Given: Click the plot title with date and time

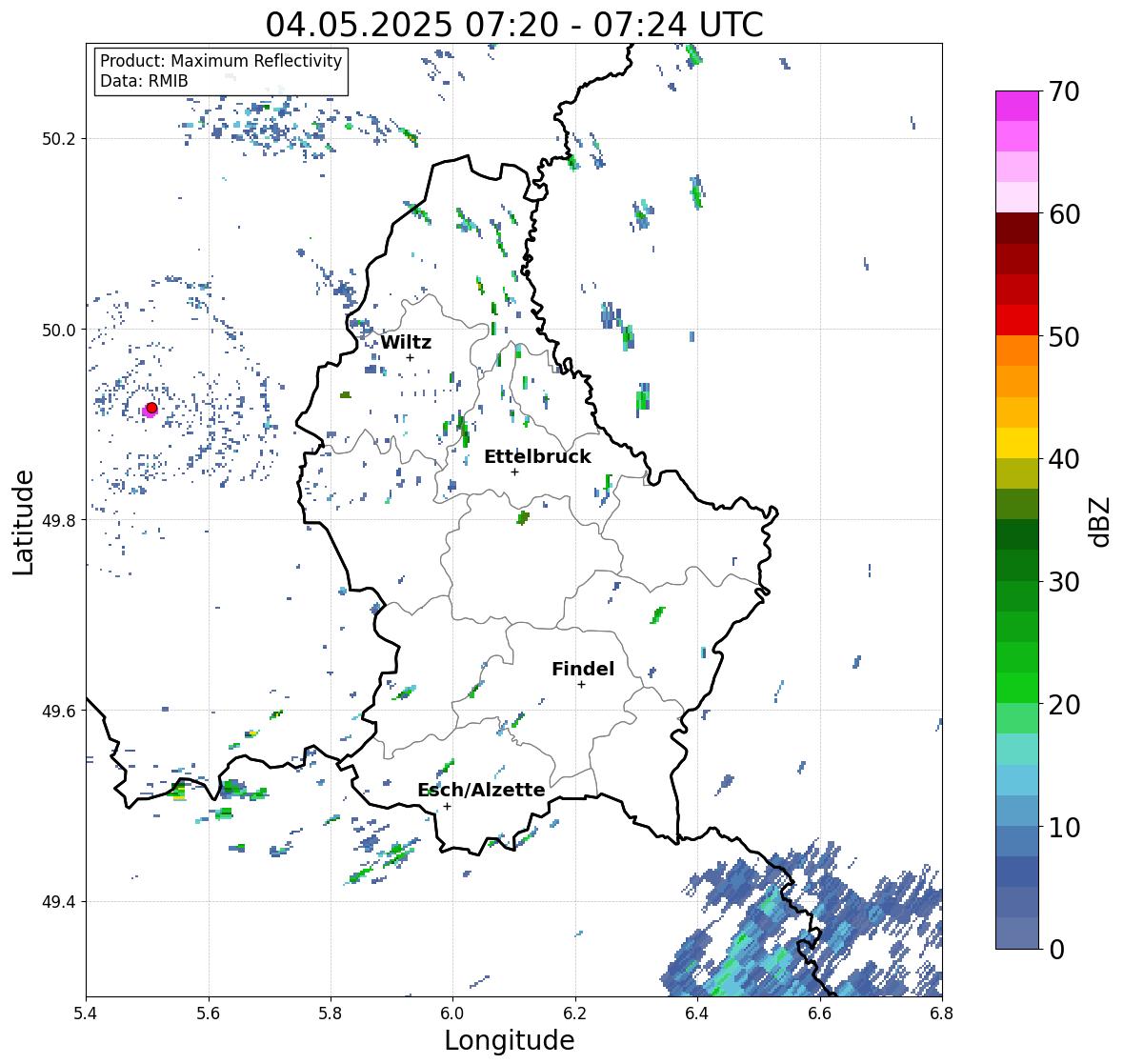Looking at the screenshot, I should [514, 25].
